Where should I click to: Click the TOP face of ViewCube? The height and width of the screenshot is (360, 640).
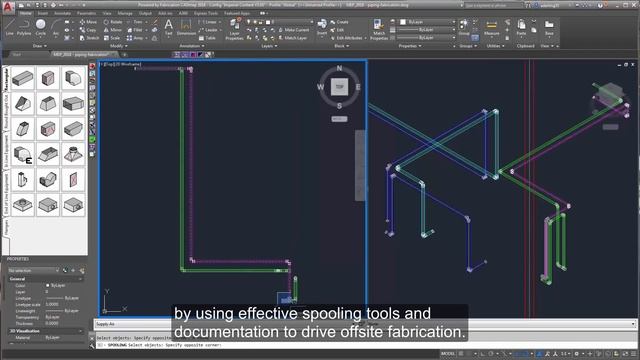(x=339, y=87)
